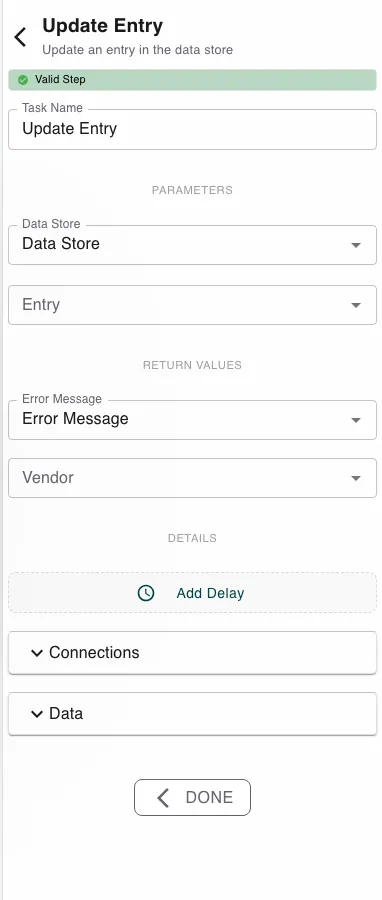Select the Error Message return value field
This screenshot has height=900, width=382.
click(192, 420)
